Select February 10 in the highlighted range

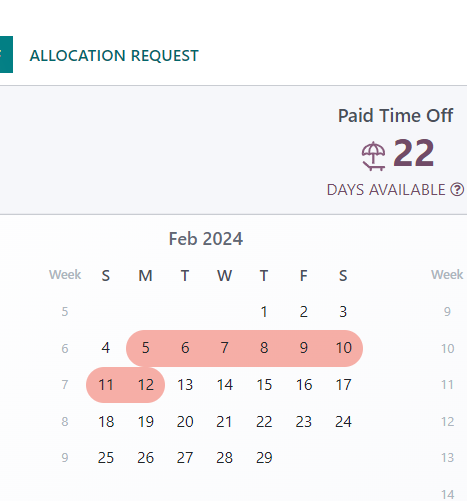344,348
